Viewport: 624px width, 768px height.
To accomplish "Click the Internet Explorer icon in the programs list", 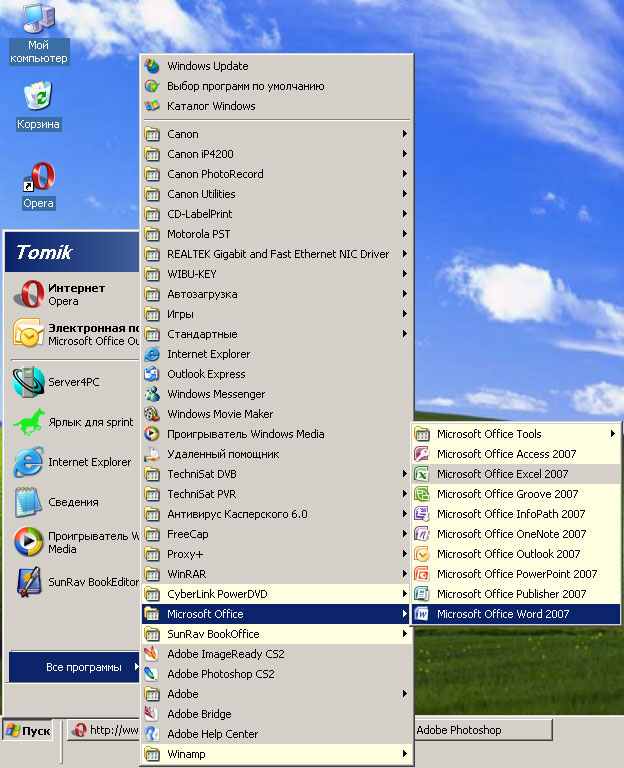I will click(x=152, y=354).
